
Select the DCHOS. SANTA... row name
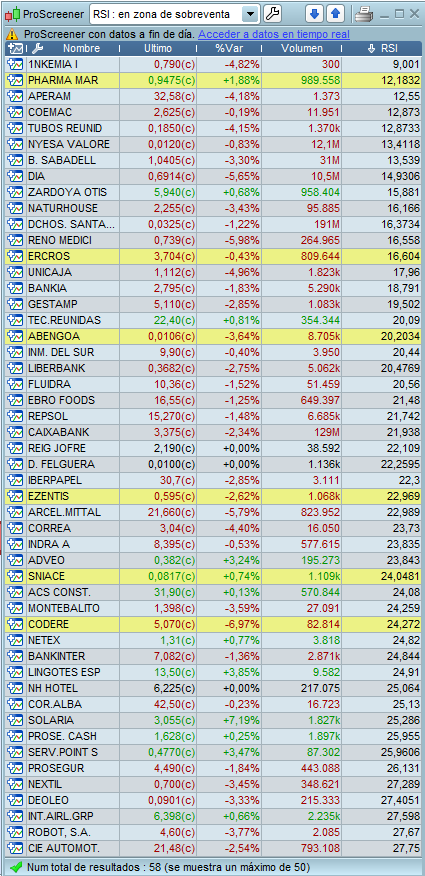coord(71,225)
